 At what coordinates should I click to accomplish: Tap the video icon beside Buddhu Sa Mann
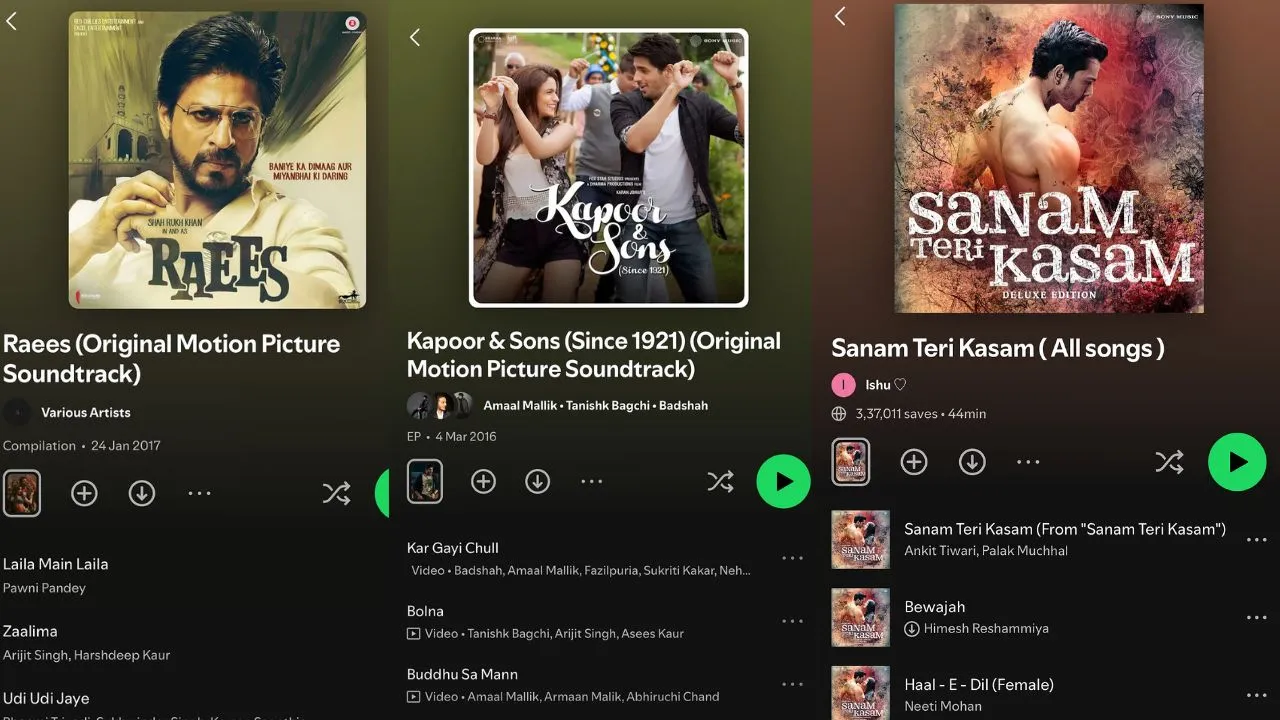413,696
